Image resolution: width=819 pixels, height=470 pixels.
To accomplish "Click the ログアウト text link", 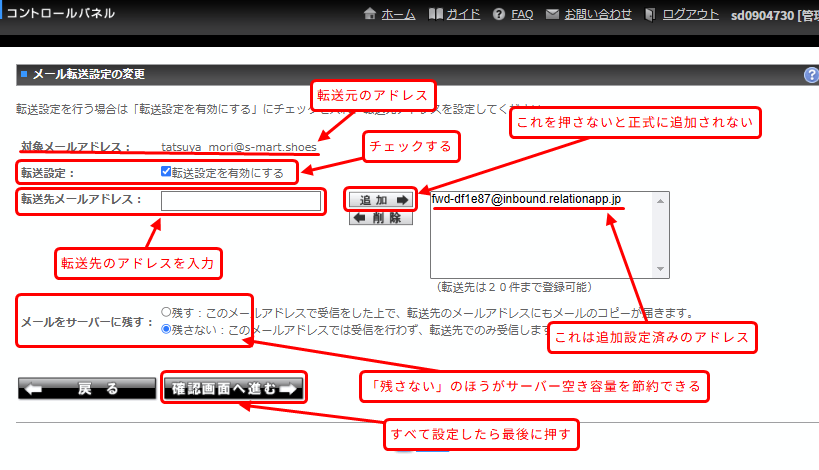I will [x=691, y=14].
